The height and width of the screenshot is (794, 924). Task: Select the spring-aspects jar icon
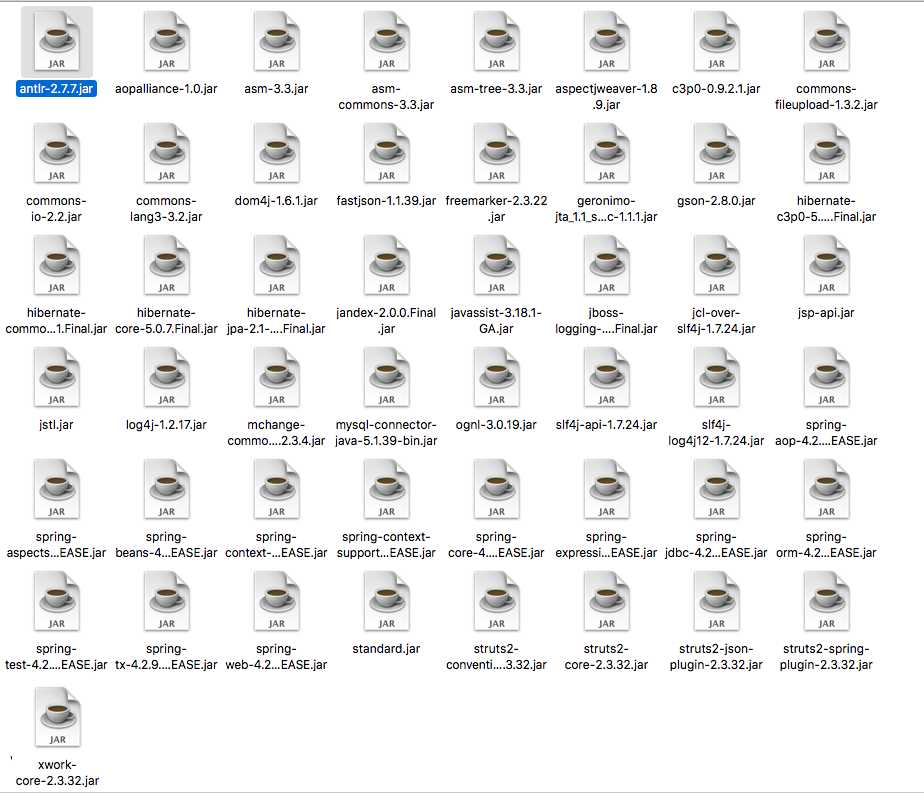57,490
